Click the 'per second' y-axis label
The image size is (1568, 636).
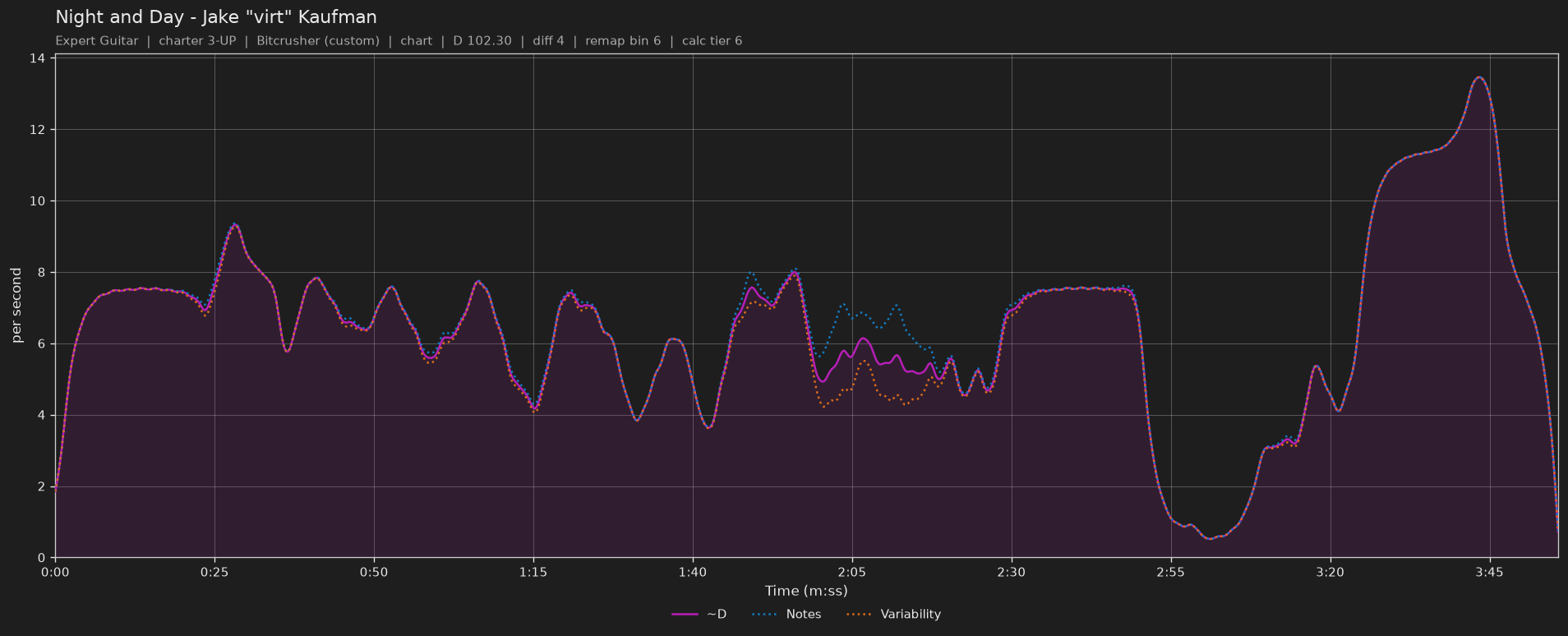coord(16,306)
